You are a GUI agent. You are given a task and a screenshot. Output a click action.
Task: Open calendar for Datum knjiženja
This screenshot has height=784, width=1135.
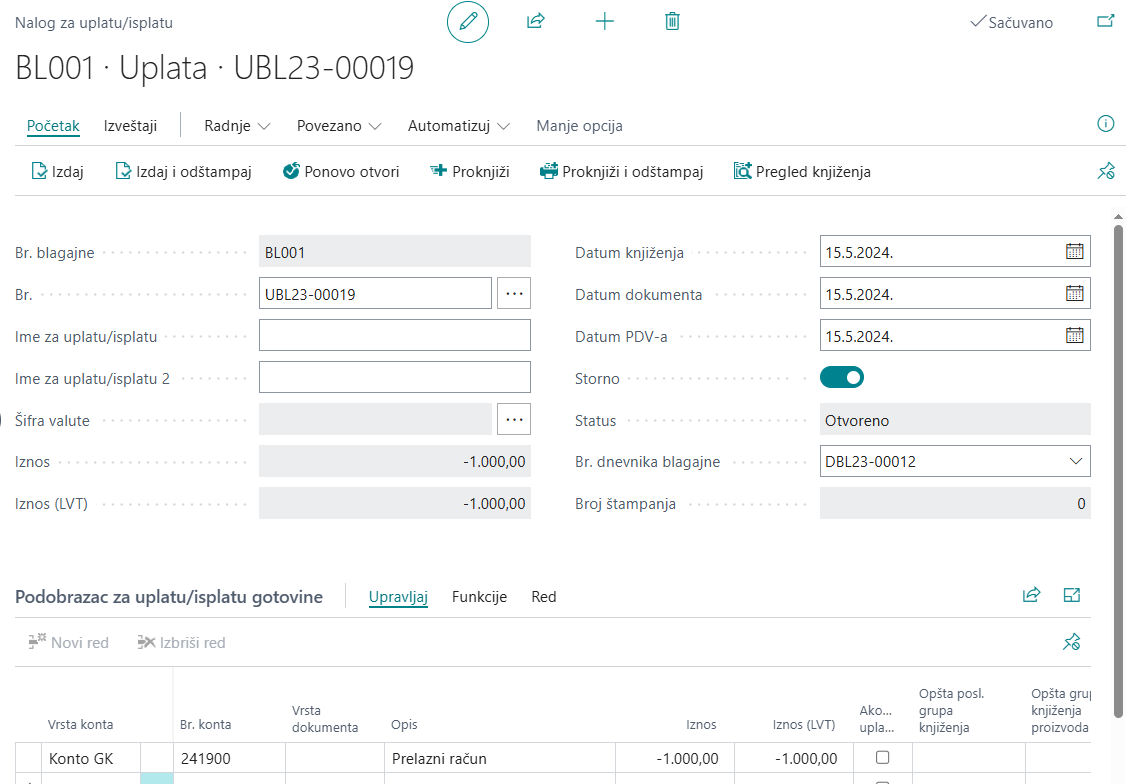1074,252
